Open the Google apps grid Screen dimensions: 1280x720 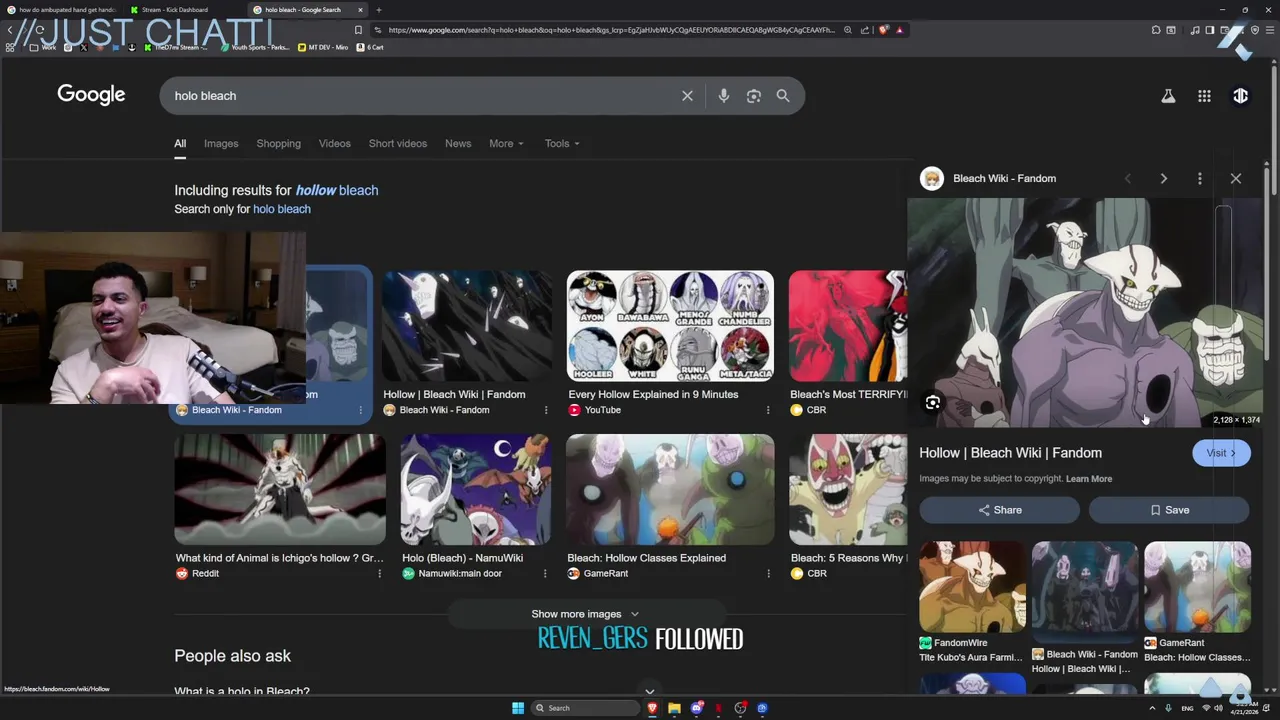pos(1204,96)
